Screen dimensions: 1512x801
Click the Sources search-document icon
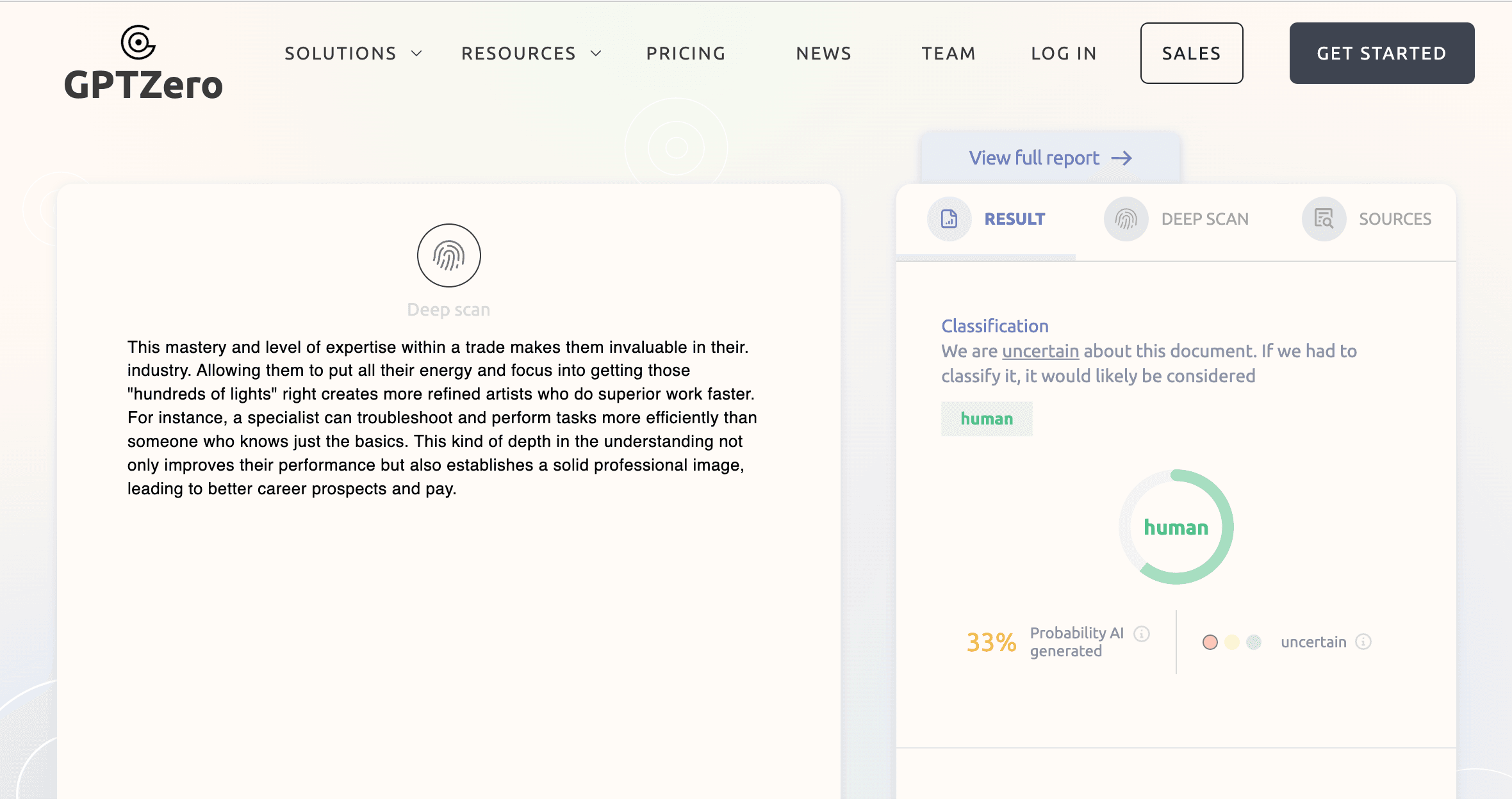pyautogui.click(x=1323, y=219)
